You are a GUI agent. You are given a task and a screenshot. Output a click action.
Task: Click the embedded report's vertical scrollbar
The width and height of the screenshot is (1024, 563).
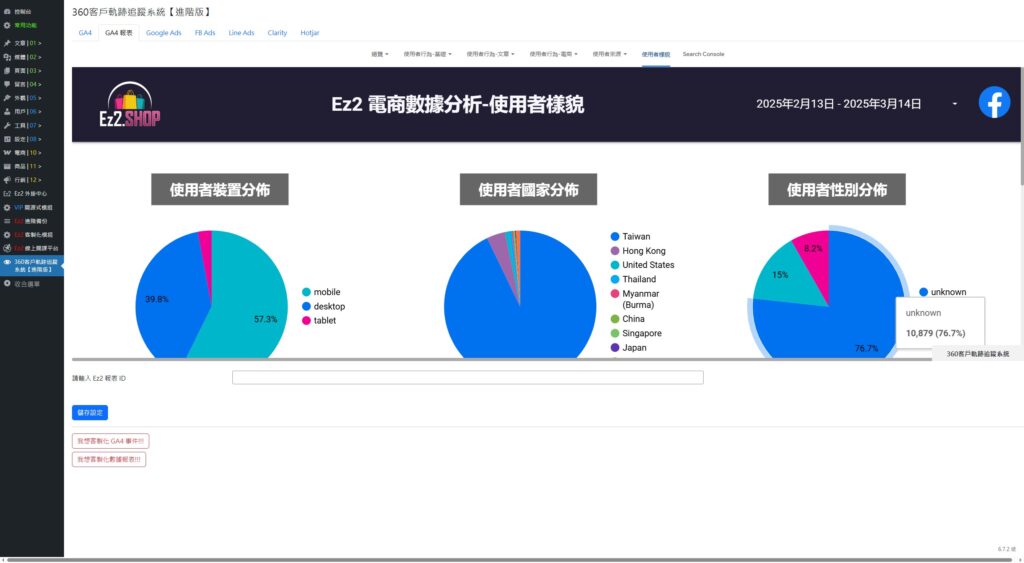1021,127
